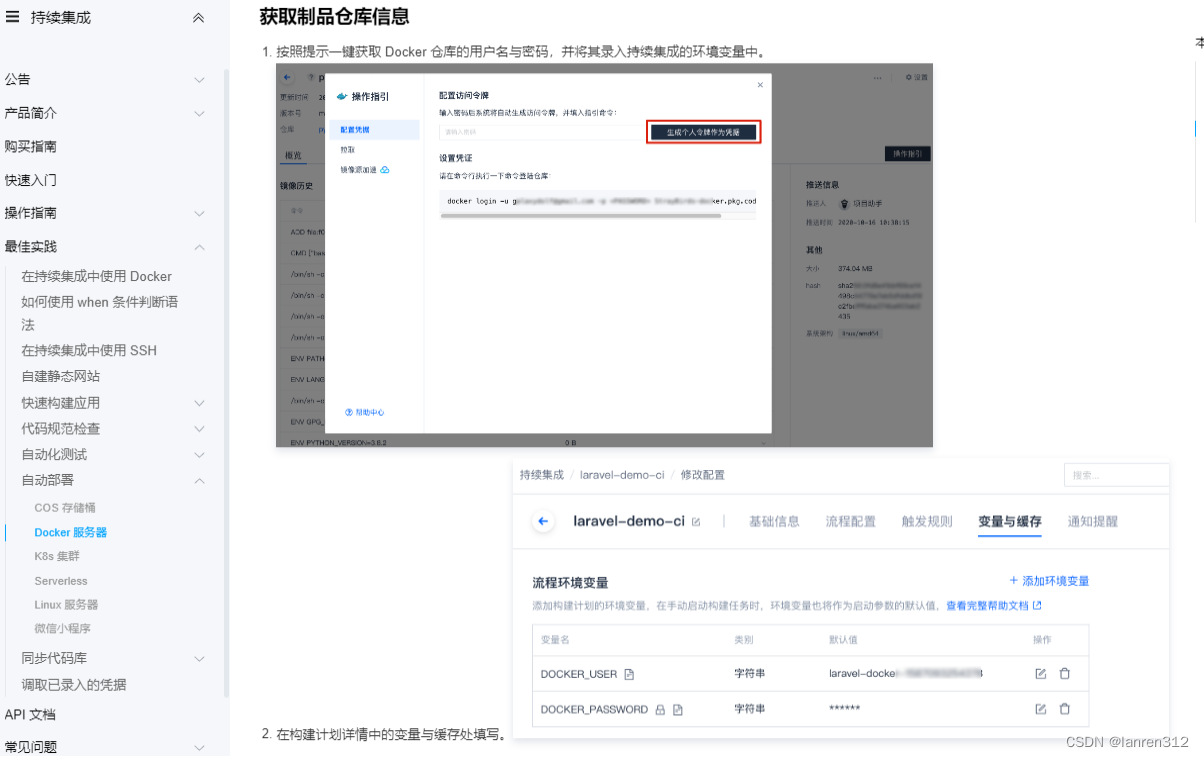This screenshot has height=757, width=1204.
Task: Select Serverless in the sidebar
Action: coord(61,581)
